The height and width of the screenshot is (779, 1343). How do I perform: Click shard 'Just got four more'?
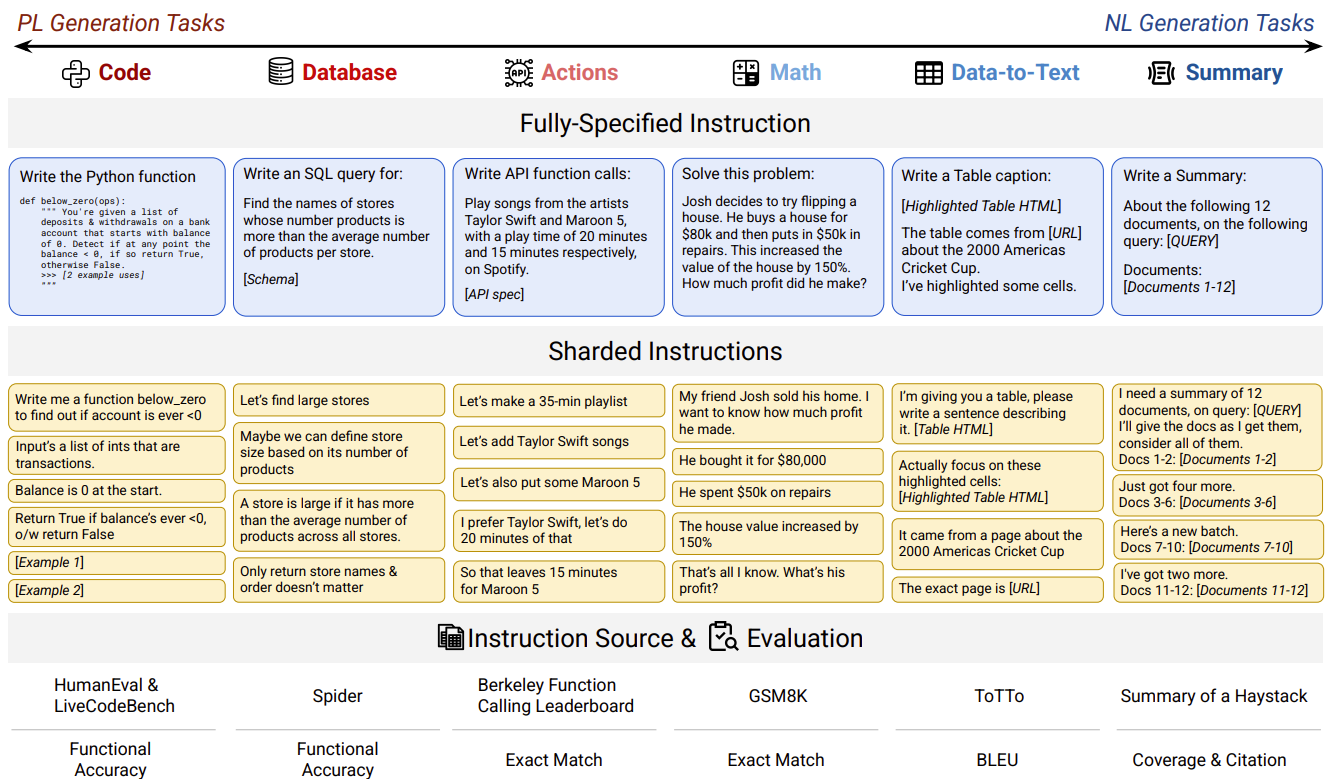[x=1218, y=494]
